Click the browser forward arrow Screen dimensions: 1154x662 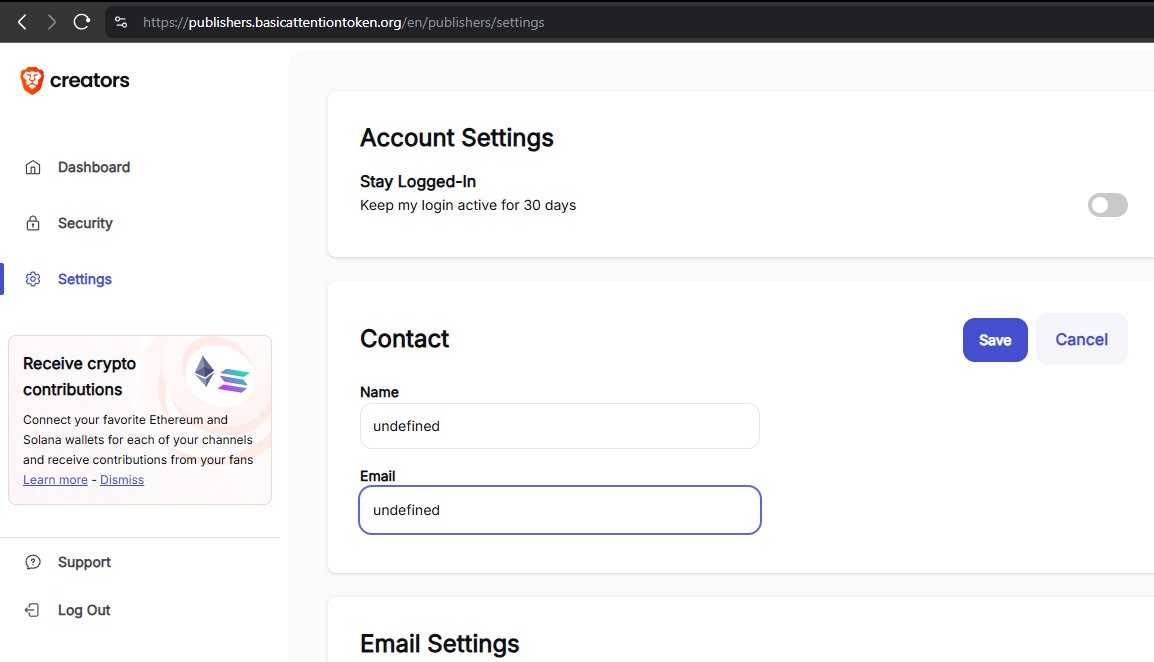(x=52, y=22)
